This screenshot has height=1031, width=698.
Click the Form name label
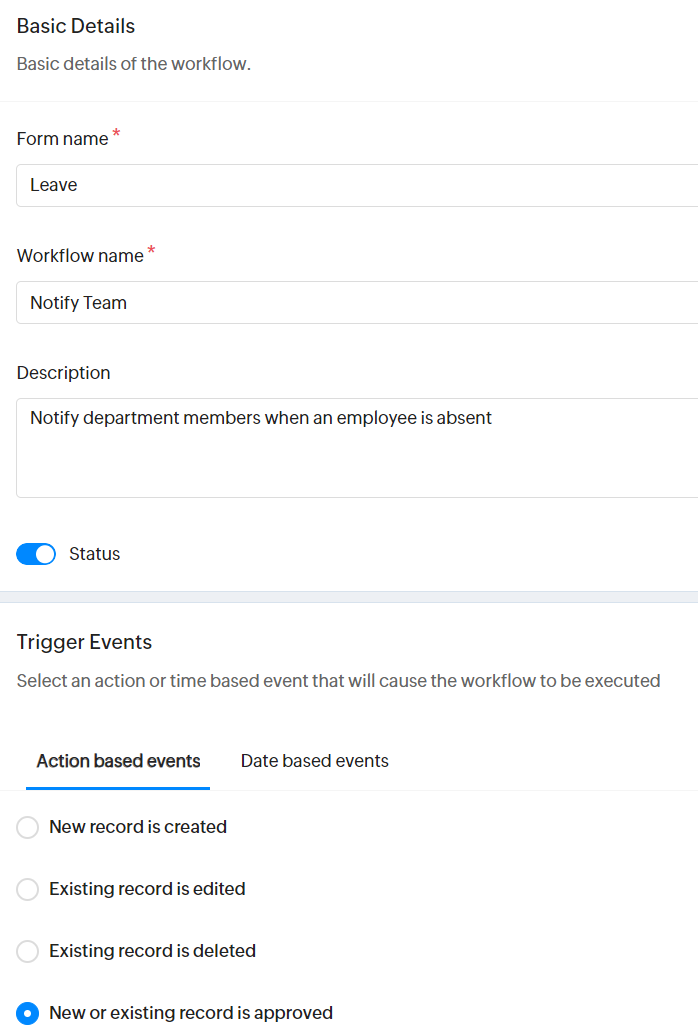pos(62,139)
